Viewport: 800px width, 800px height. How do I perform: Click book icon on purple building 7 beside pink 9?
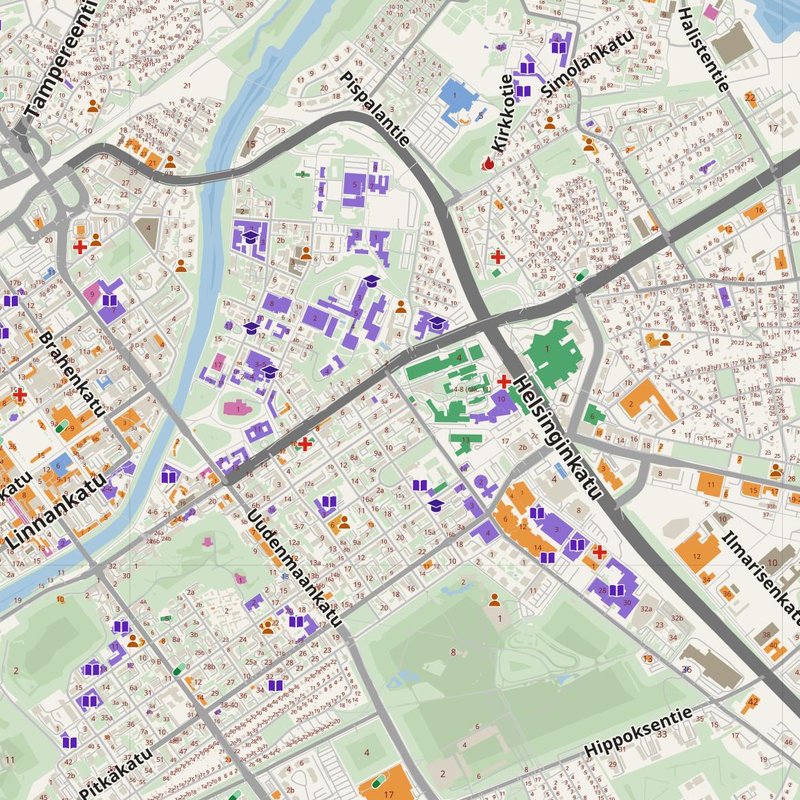coord(110,300)
